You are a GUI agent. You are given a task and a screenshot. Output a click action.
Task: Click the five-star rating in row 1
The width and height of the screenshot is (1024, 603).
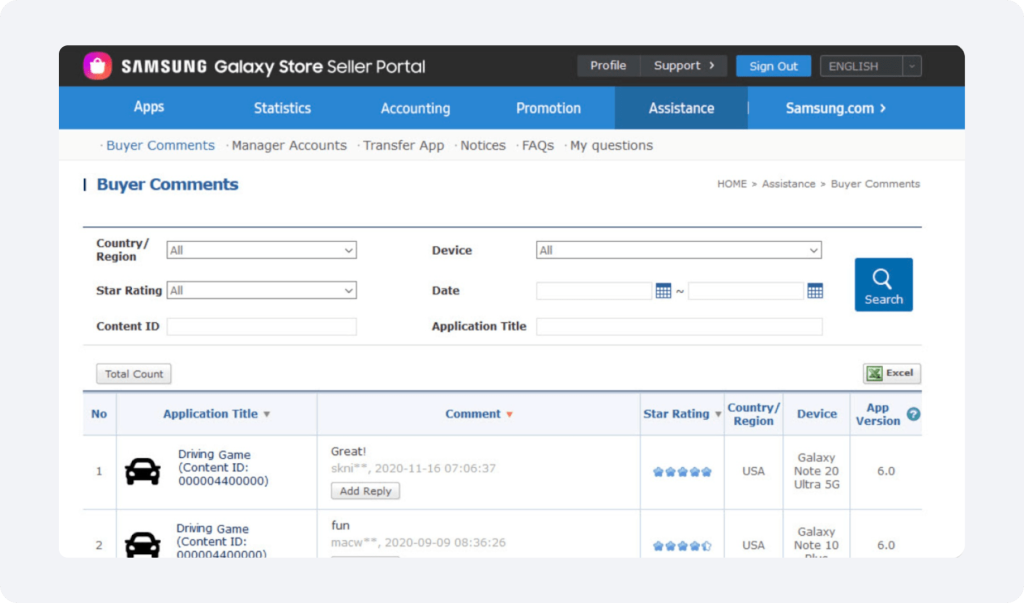[x=682, y=472]
